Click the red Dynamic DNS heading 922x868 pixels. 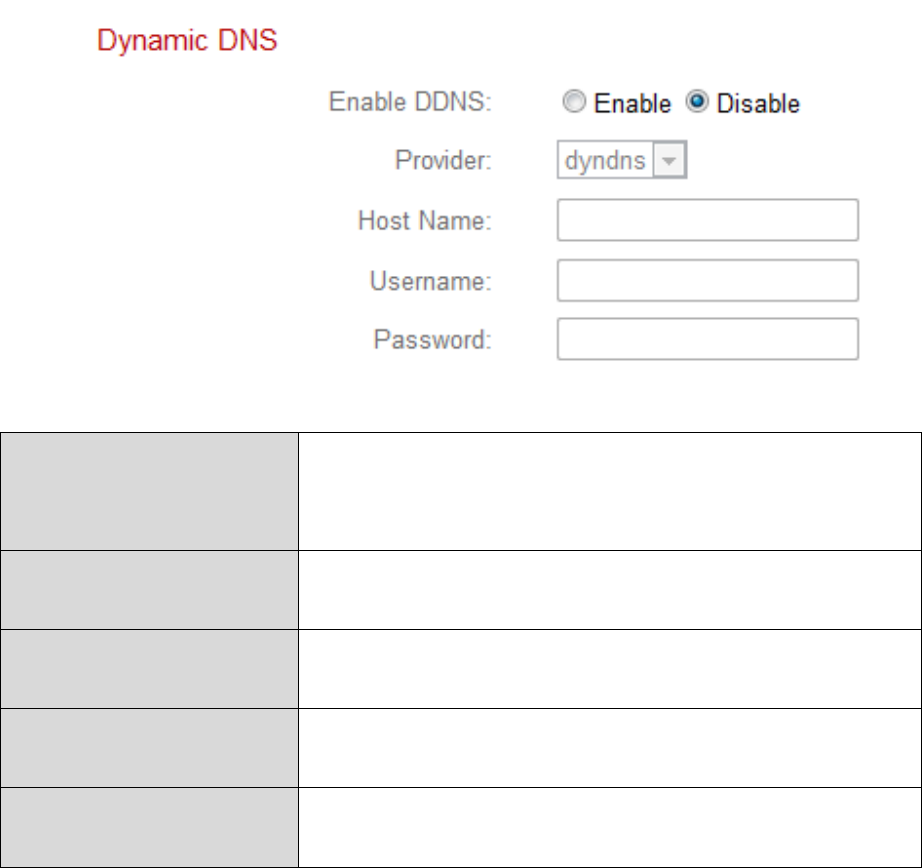[187, 43]
